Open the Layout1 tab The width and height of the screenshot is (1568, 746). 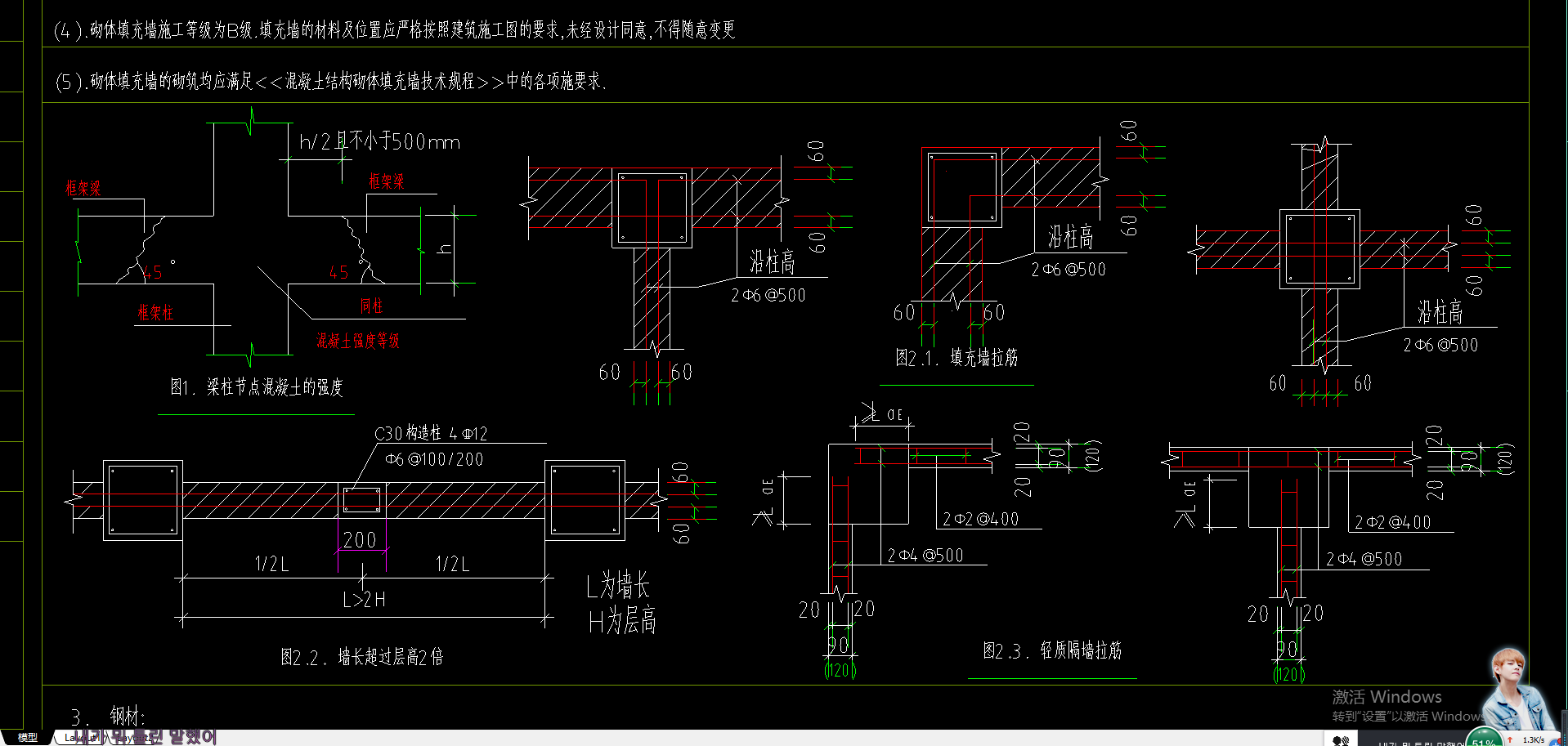(x=80, y=738)
